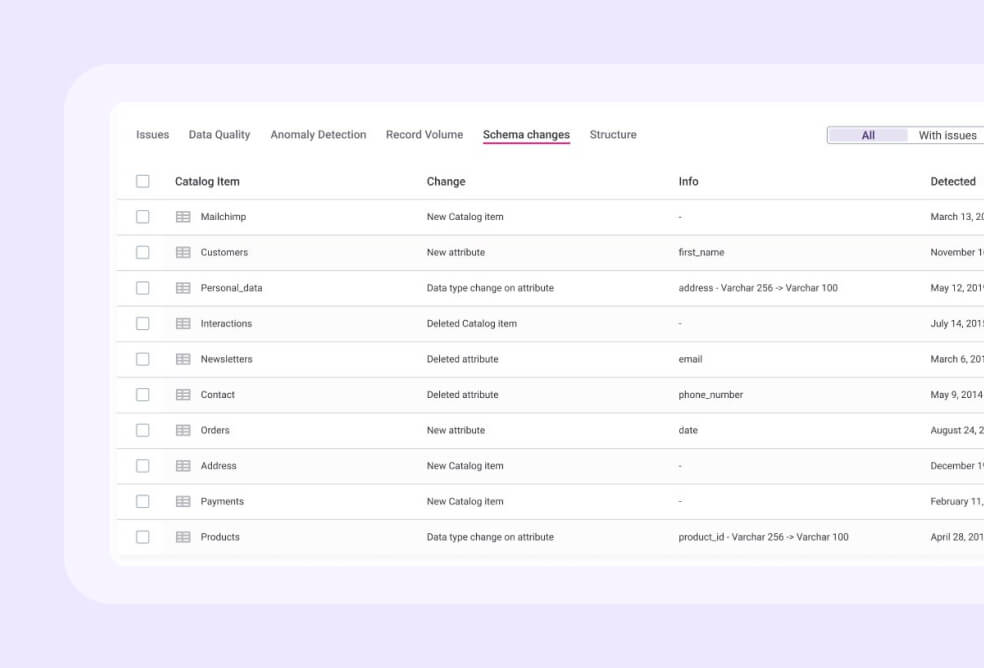Click the Payments catalog icon
Screen dimensions: 984x668
coord(183,501)
